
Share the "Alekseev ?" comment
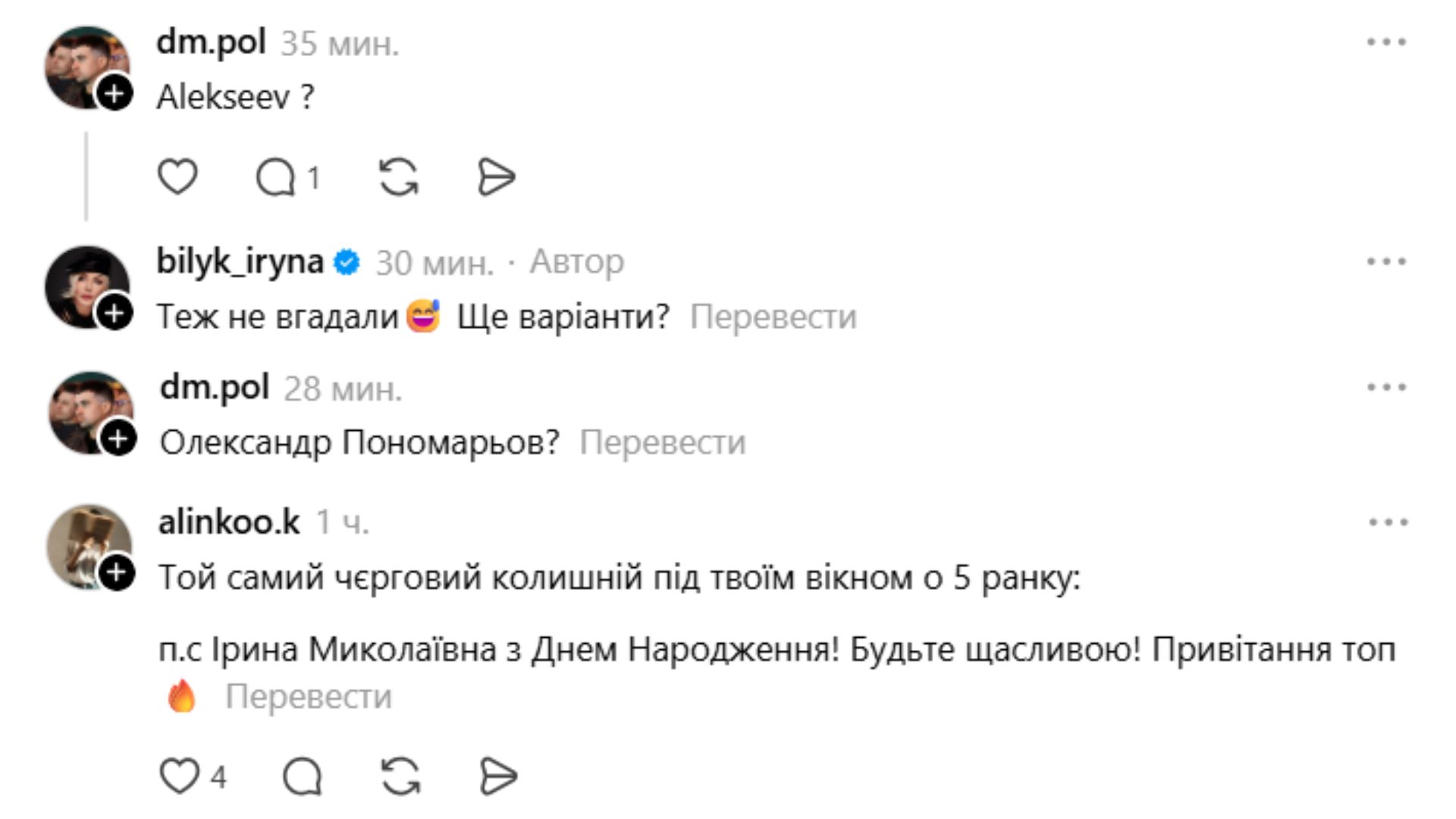point(497,177)
